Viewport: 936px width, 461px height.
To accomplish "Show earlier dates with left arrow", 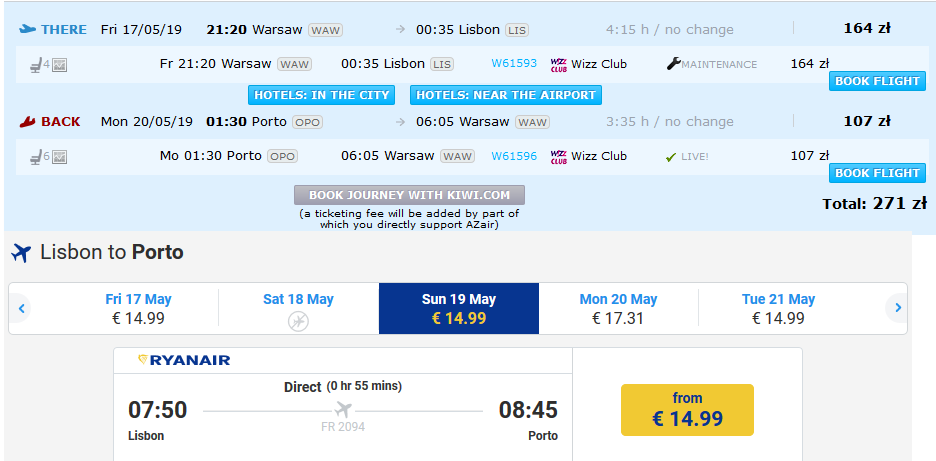I will point(21,309).
